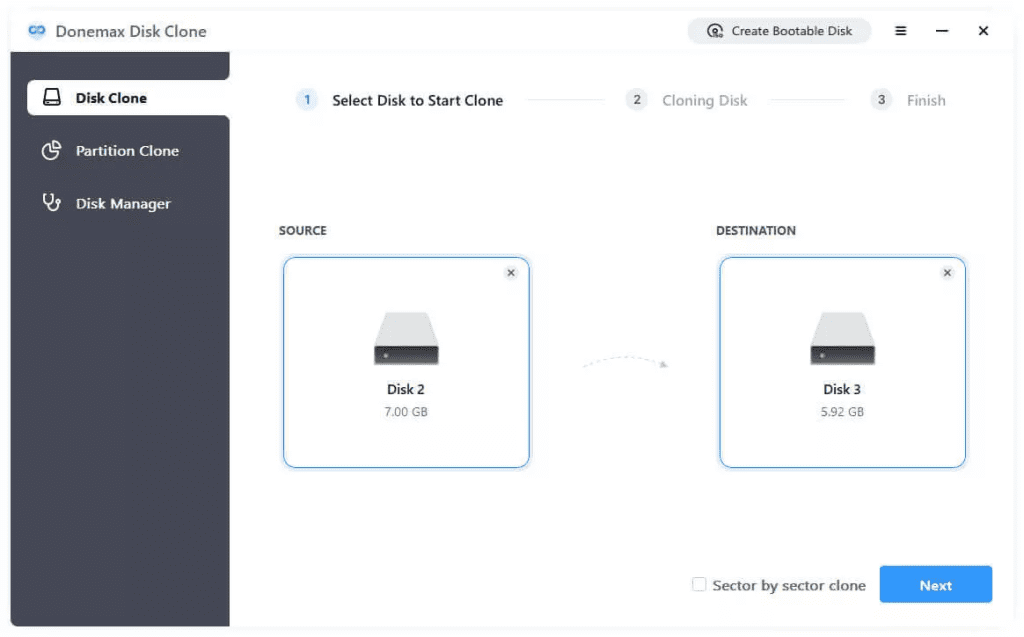1024x637 pixels.
Task: Select the Disk Clone sidebar icon
Action: tap(54, 97)
